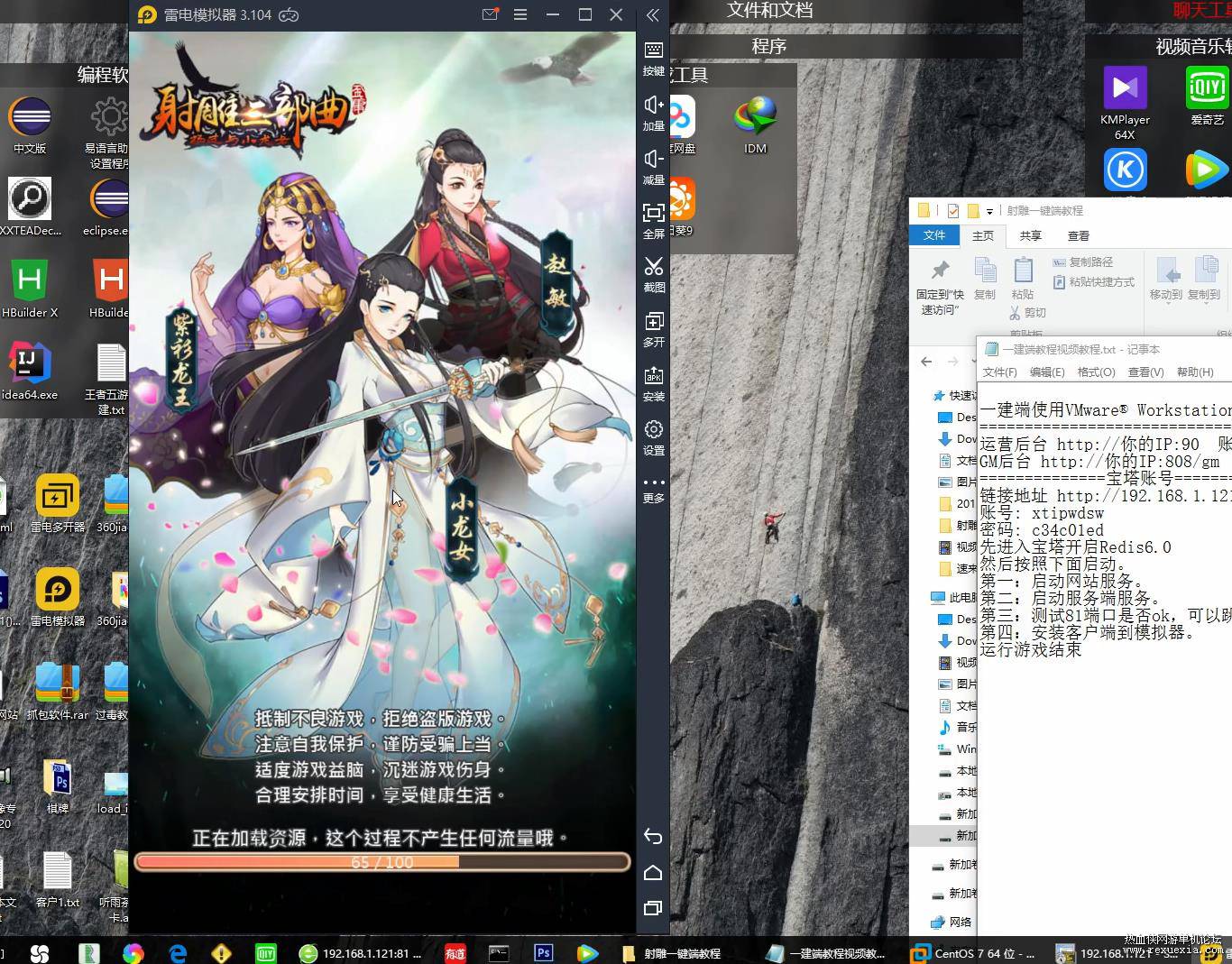Screen dimensions: 1232x964
Task: Open the 棋牌 Photoshop file on desktop
Action: pos(58,785)
